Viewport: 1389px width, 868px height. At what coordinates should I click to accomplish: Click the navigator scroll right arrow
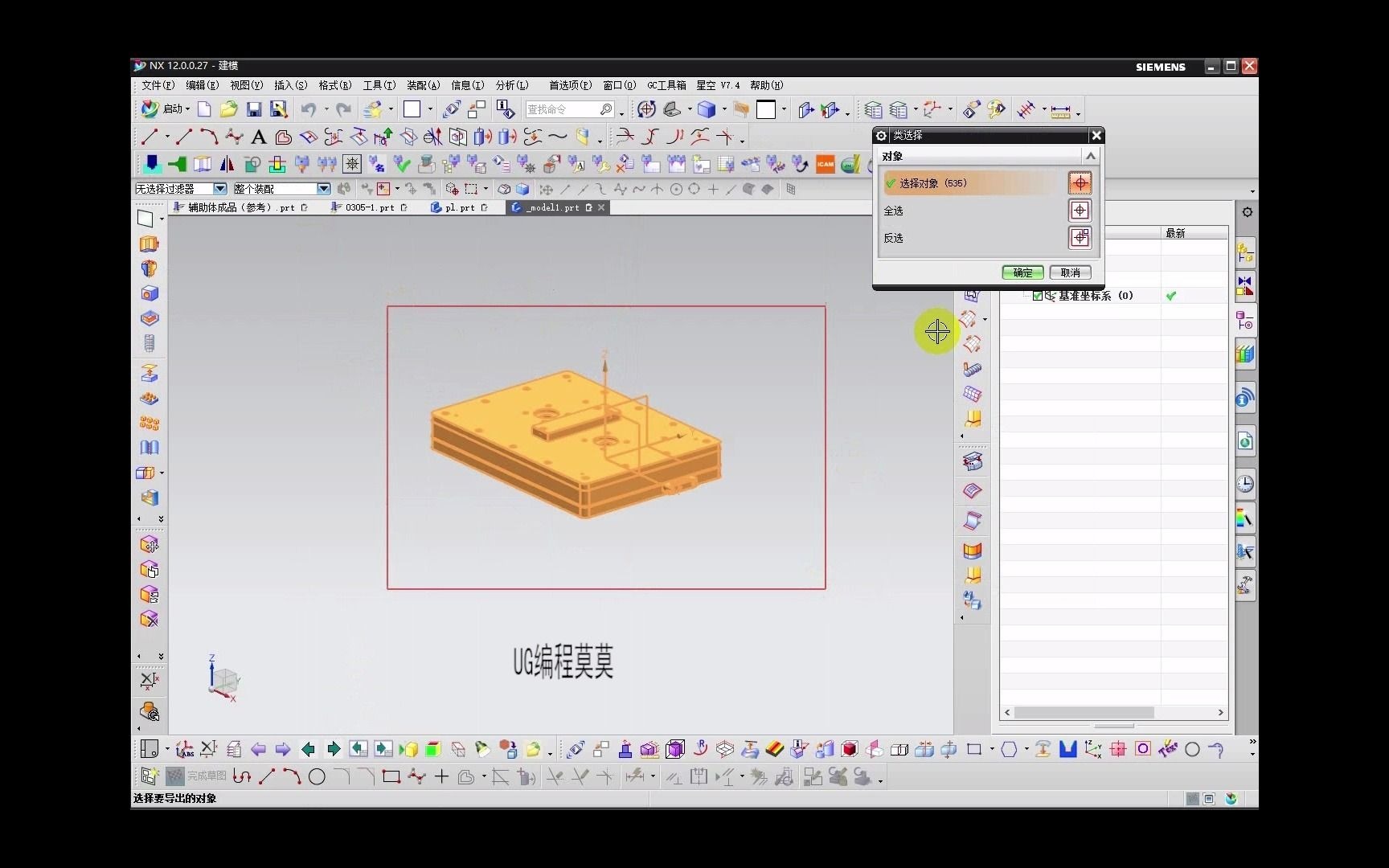click(1220, 713)
